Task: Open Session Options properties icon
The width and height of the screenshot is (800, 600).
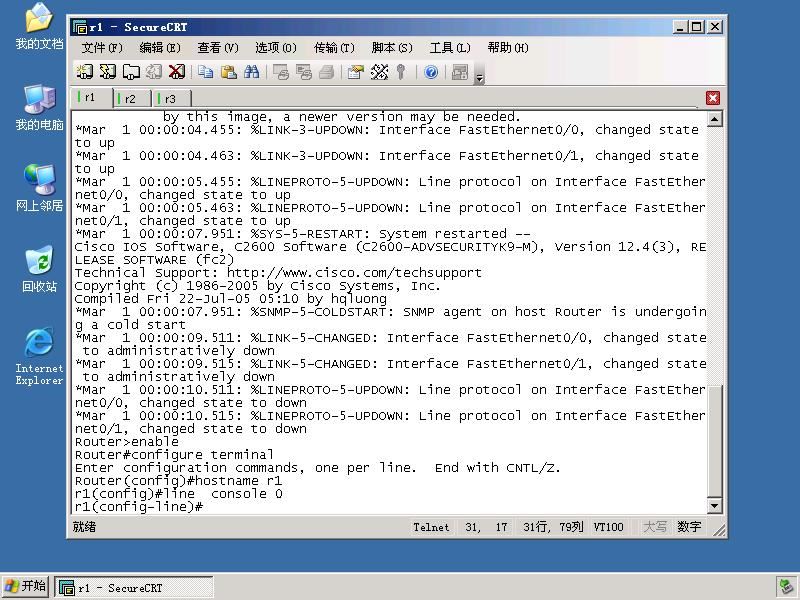Action: (356, 72)
